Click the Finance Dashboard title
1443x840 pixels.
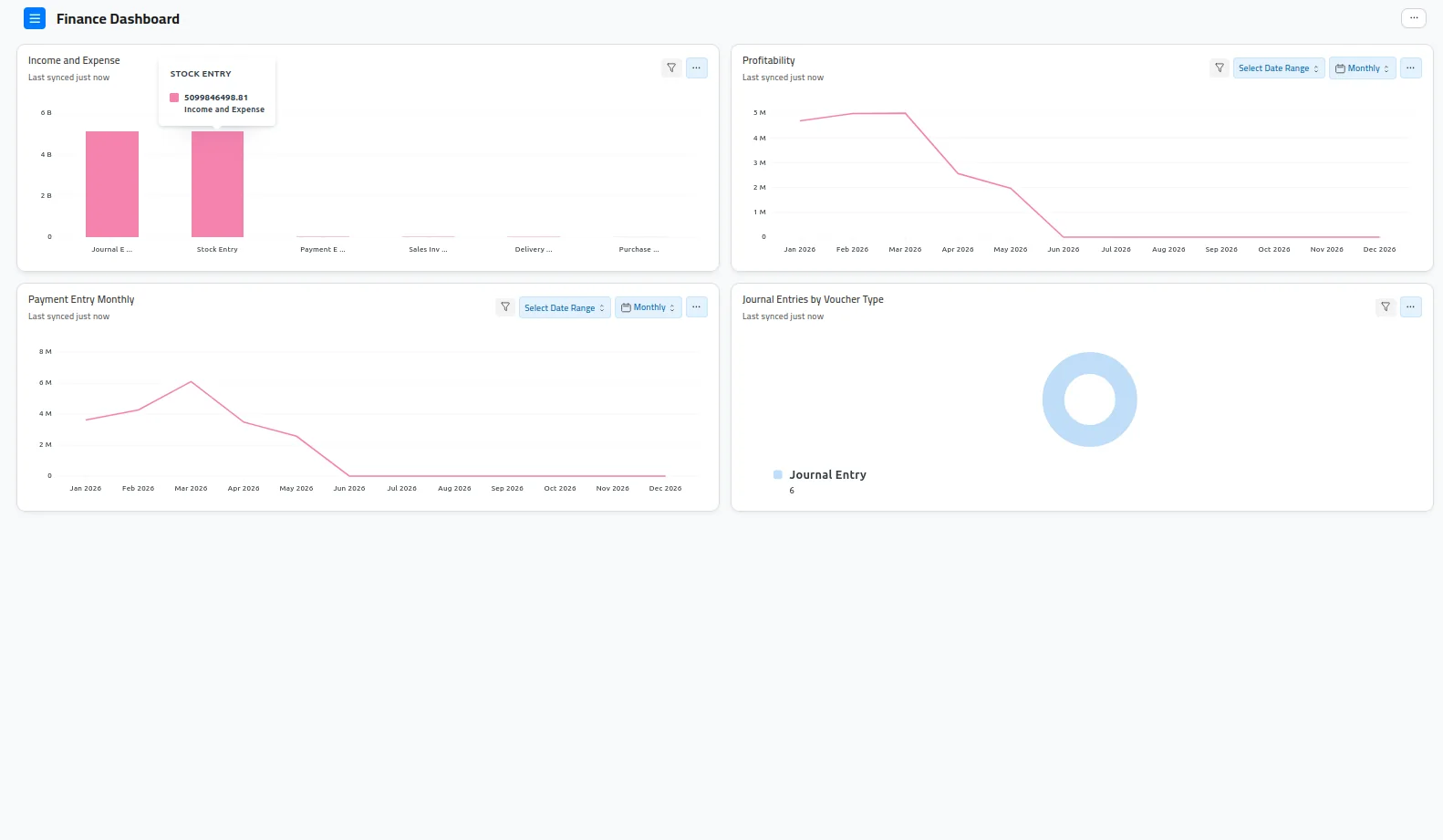coord(118,19)
